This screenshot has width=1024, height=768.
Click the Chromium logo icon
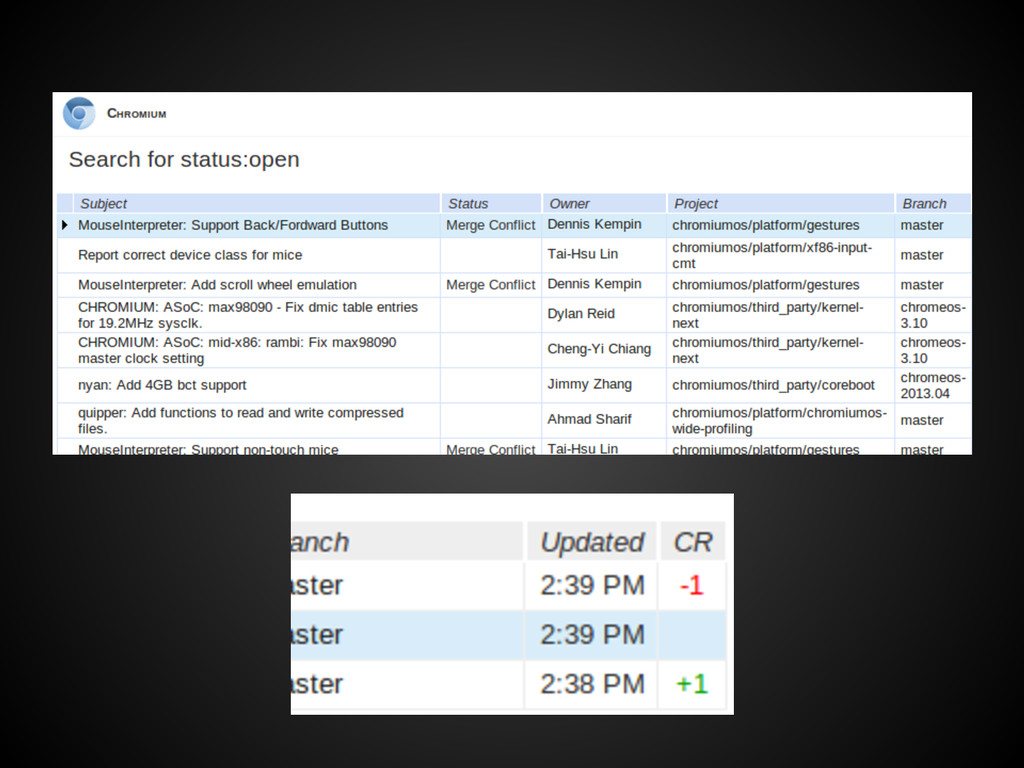pos(79,114)
